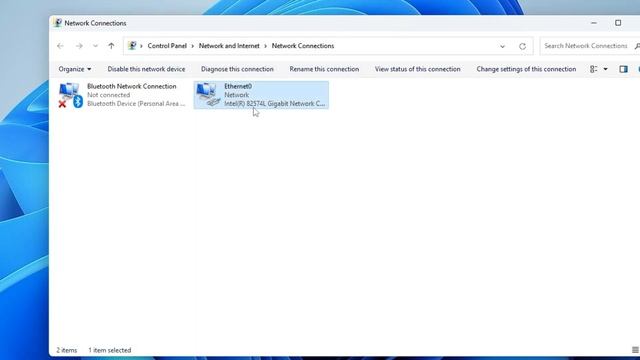Click the 2 items status text
The width and height of the screenshot is (640, 360).
coord(67,350)
